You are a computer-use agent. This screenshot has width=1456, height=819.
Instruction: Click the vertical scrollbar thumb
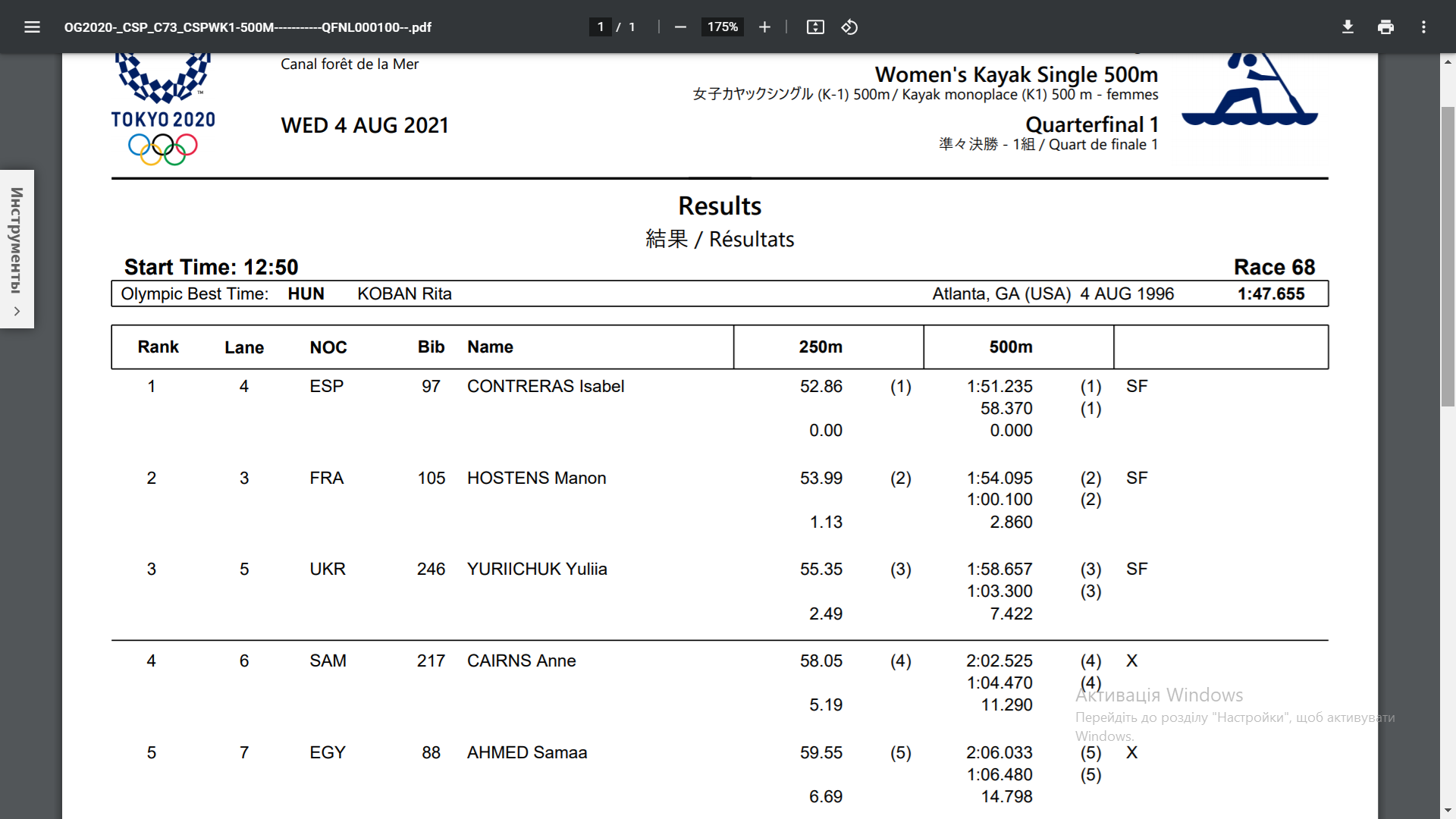pos(1448,256)
